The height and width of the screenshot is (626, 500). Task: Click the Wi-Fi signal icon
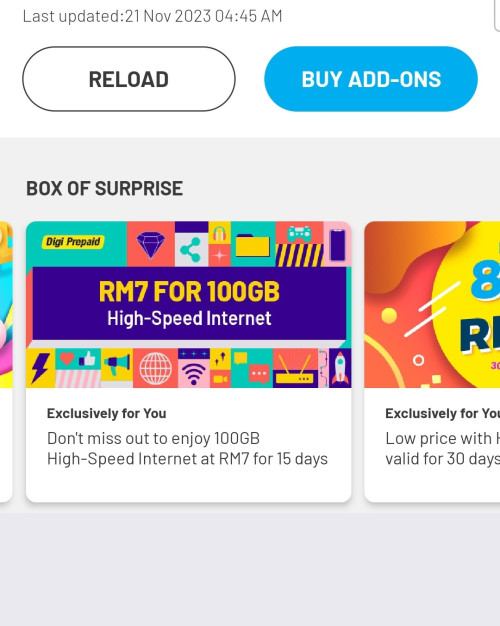point(194,374)
